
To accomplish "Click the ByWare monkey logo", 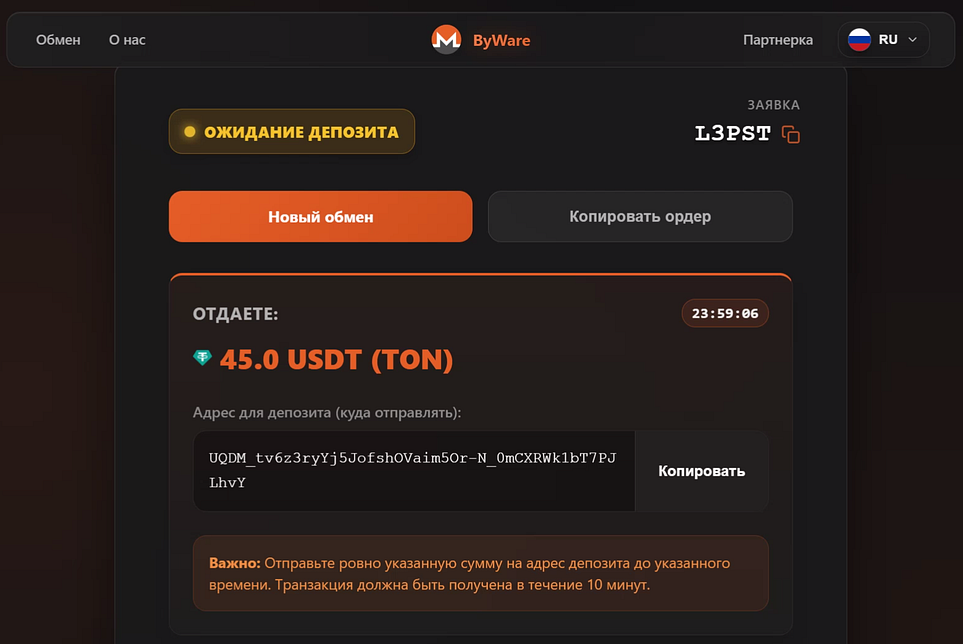I will (448, 39).
